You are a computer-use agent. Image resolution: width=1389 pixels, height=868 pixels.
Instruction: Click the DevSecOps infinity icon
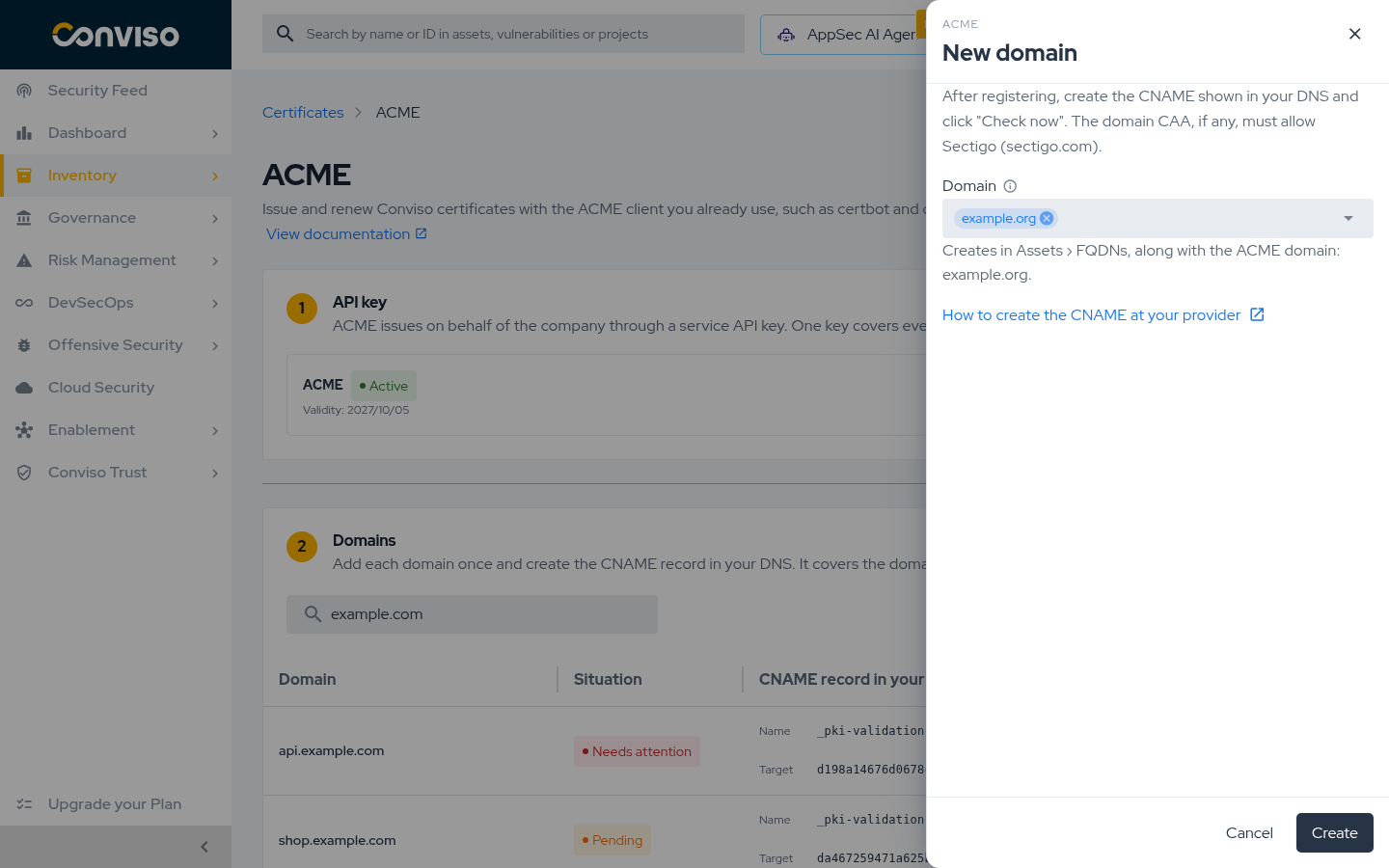[24, 303]
